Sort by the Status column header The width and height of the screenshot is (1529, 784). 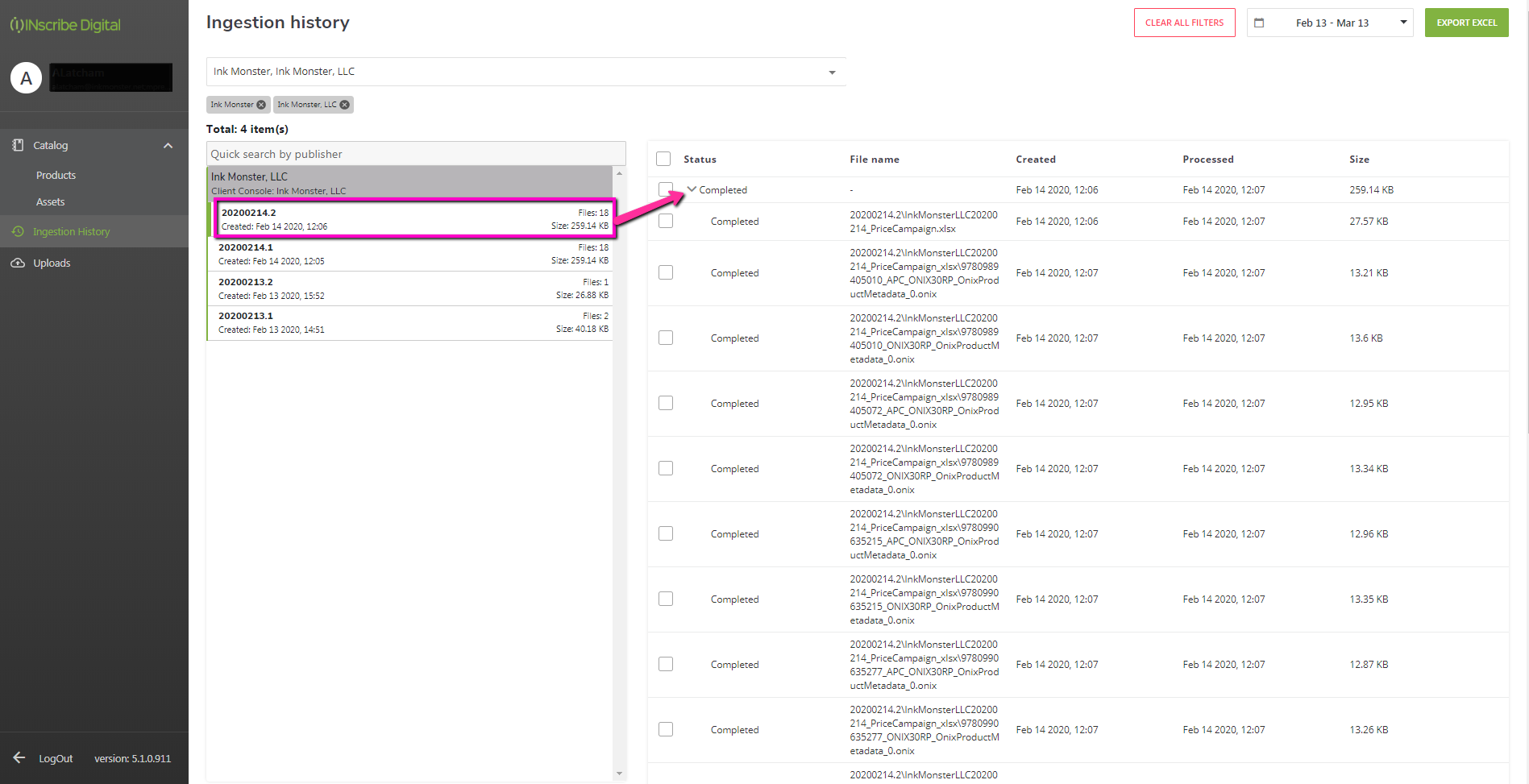tap(700, 159)
